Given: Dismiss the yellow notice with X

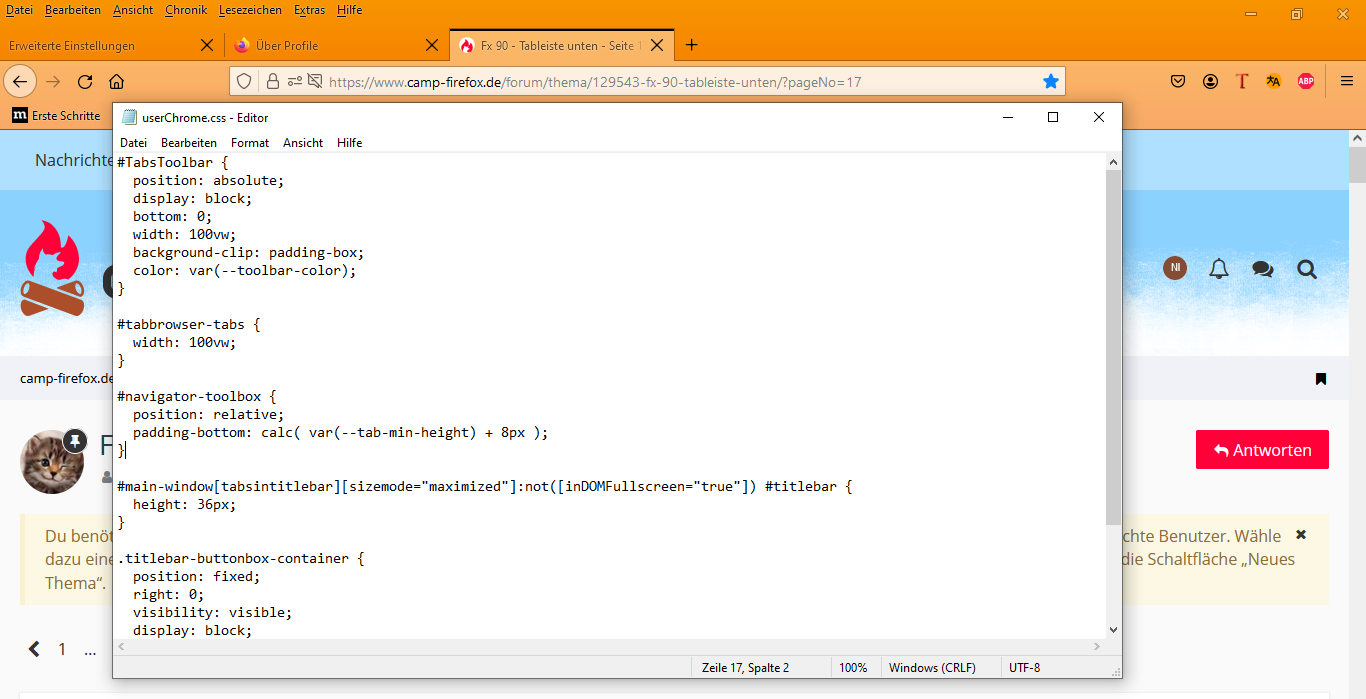Looking at the screenshot, I should 1301,535.
